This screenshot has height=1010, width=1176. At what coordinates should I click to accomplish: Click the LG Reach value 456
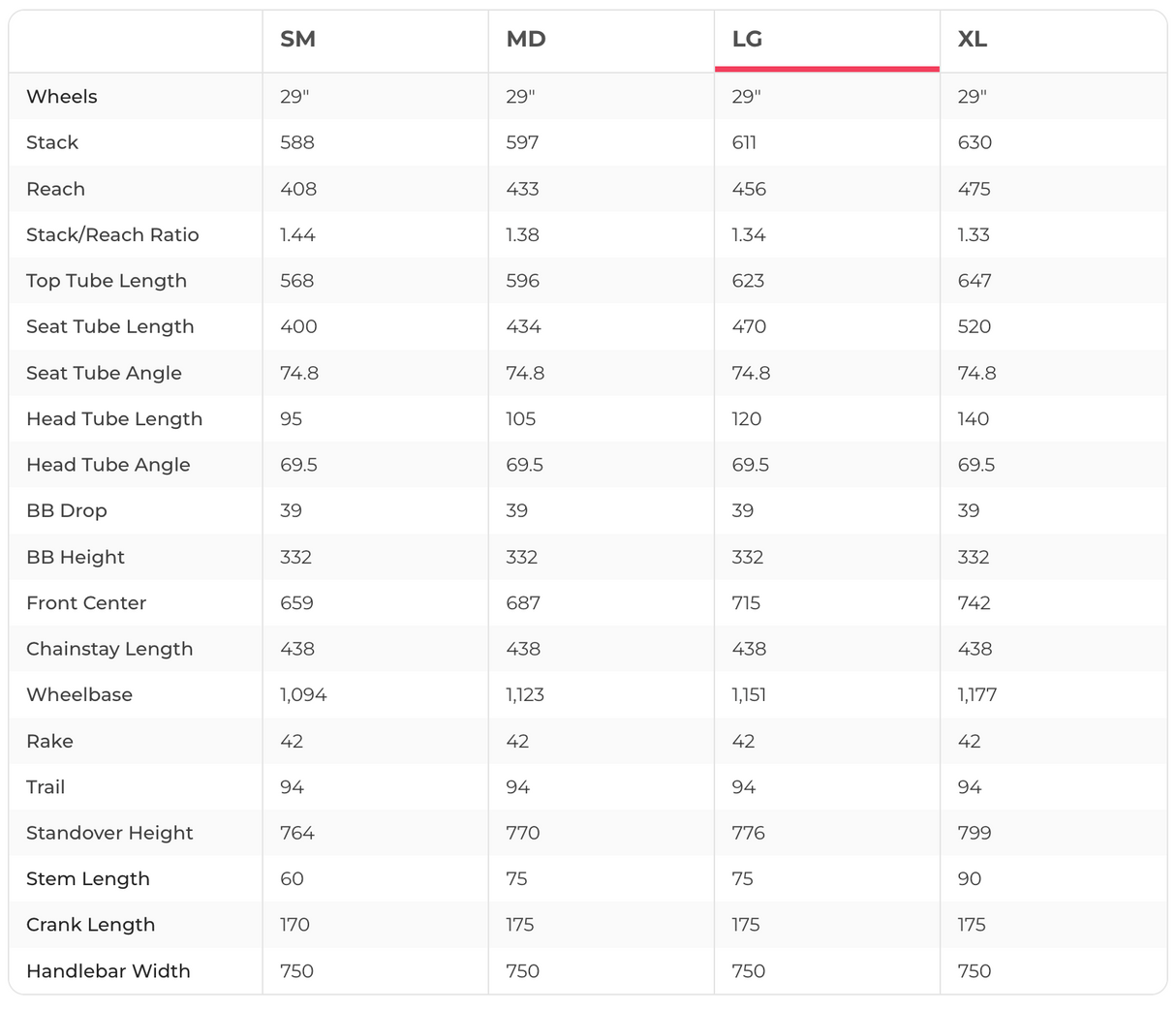749,189
